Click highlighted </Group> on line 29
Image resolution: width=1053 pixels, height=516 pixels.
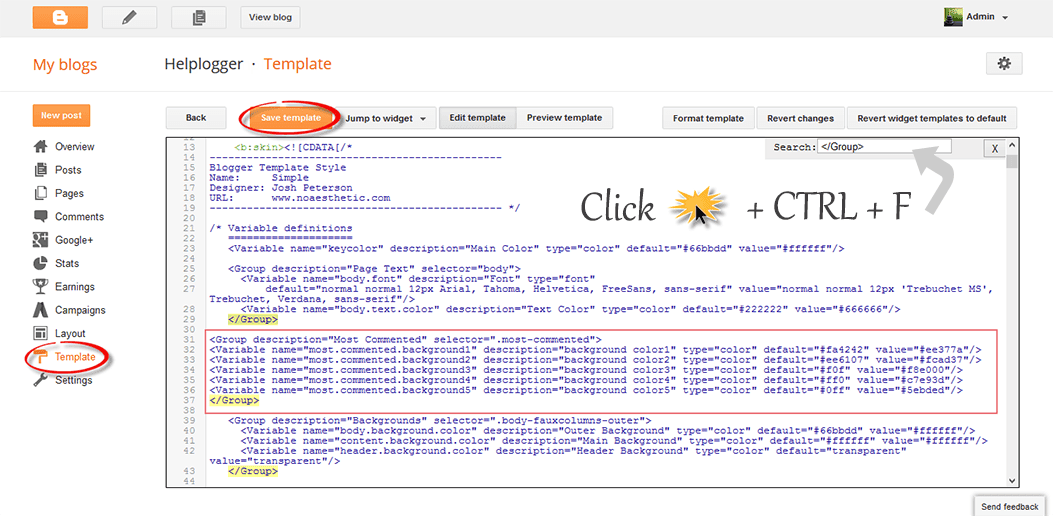(253, 319)
